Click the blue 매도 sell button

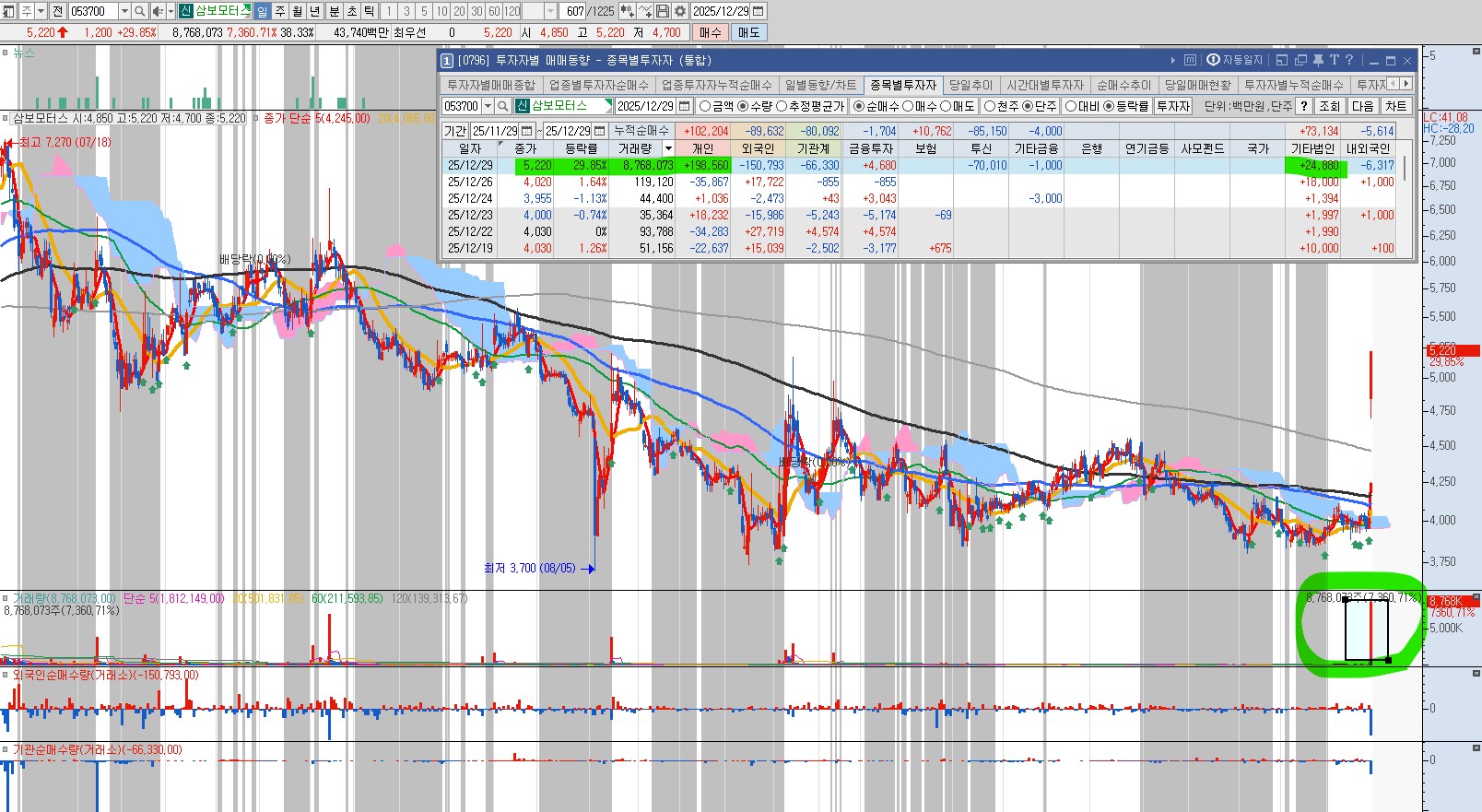748,32
